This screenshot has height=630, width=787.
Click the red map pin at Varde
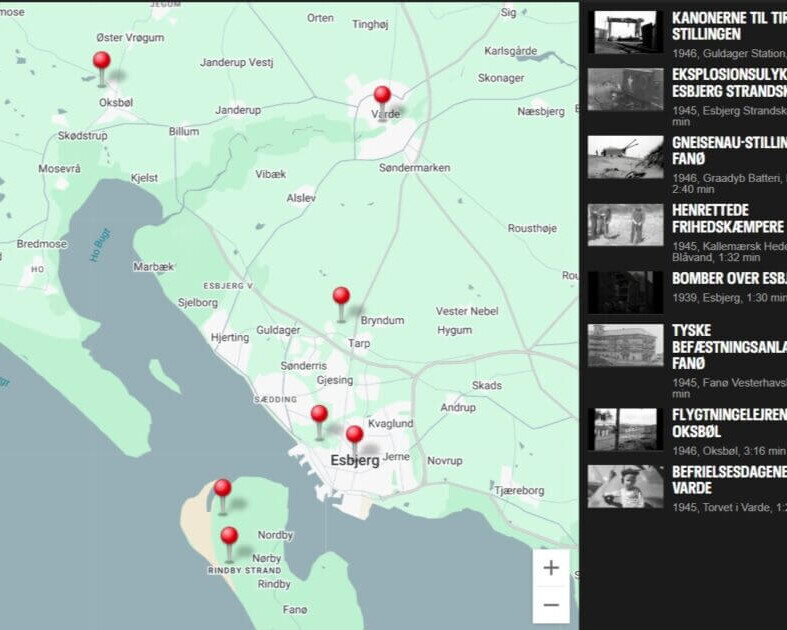click(x=382, y=97)
